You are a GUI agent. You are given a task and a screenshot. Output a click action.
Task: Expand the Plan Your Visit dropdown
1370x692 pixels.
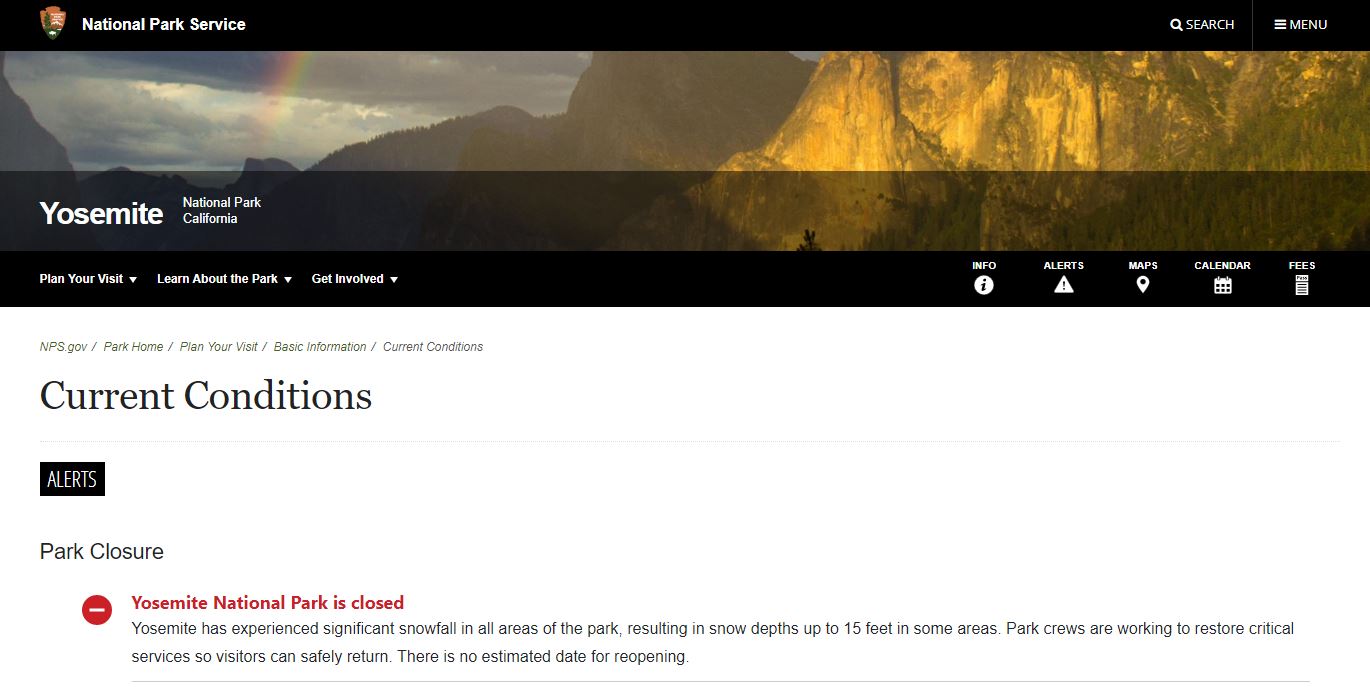click(88, 279)
